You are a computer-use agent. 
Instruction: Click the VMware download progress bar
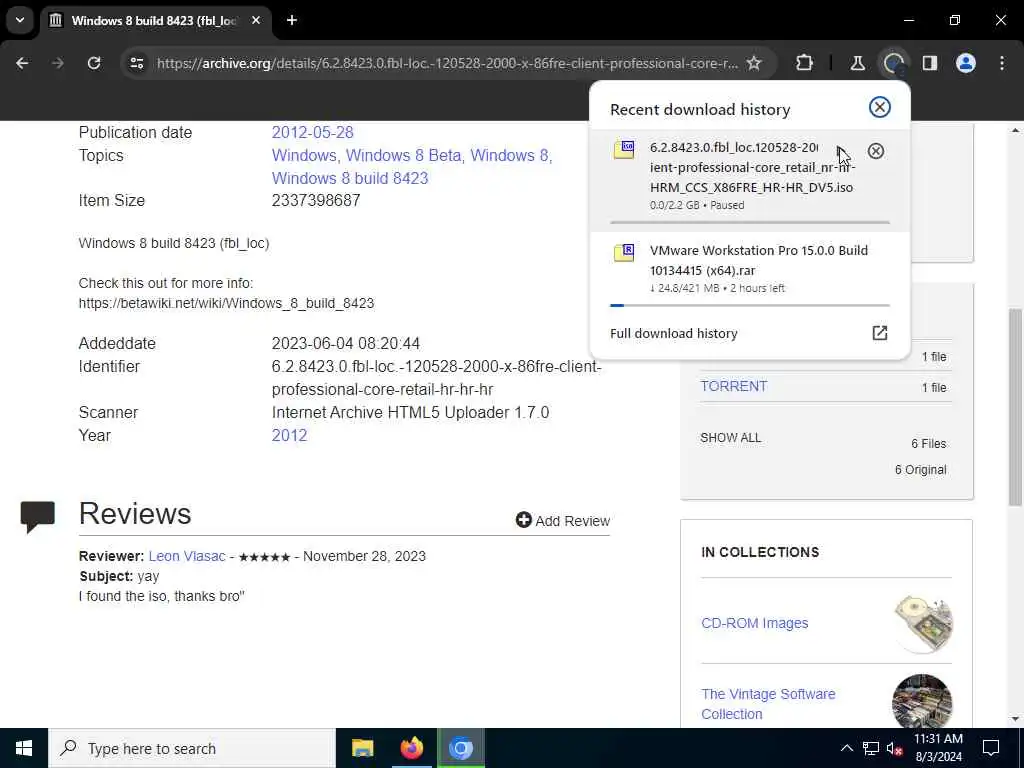[750, 305]
